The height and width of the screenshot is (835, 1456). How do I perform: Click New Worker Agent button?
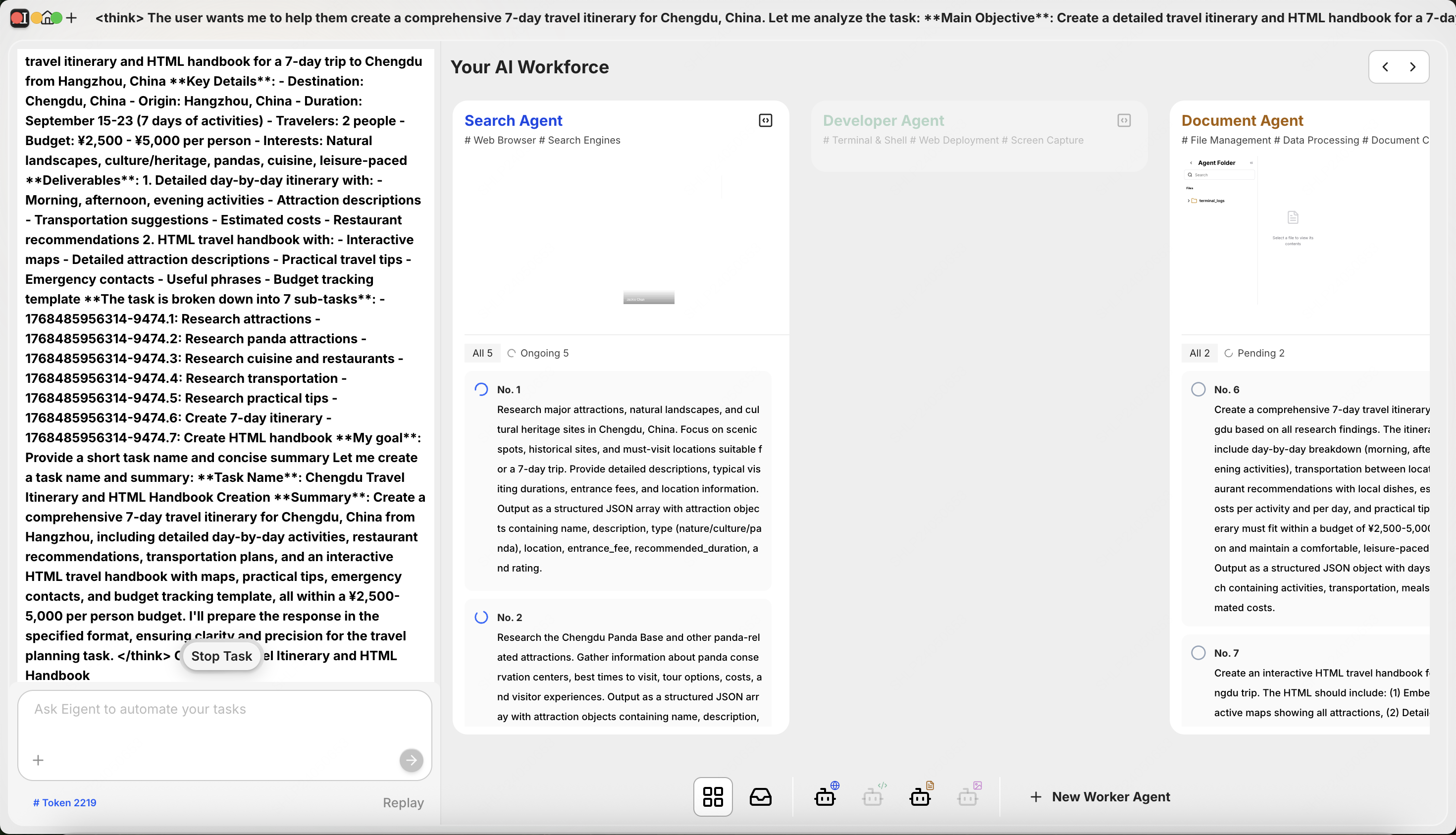(x=1099, y=796)
